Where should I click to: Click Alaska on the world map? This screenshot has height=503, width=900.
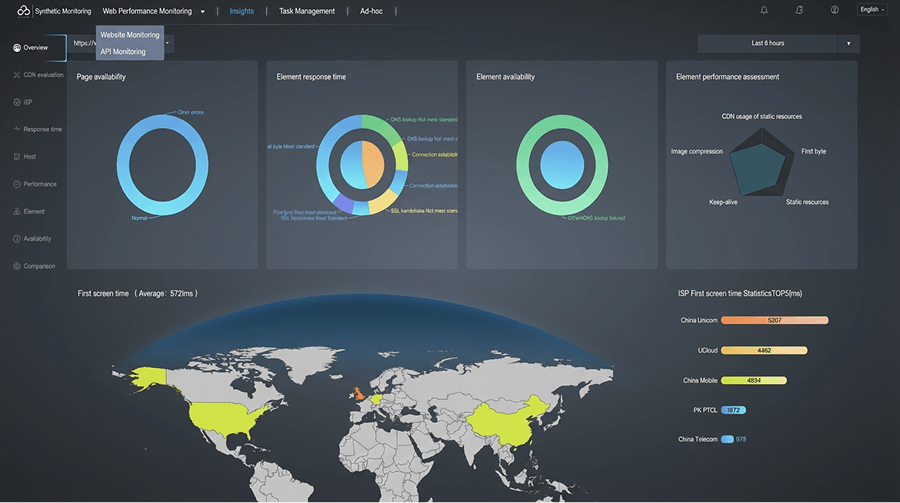[148, 378]
